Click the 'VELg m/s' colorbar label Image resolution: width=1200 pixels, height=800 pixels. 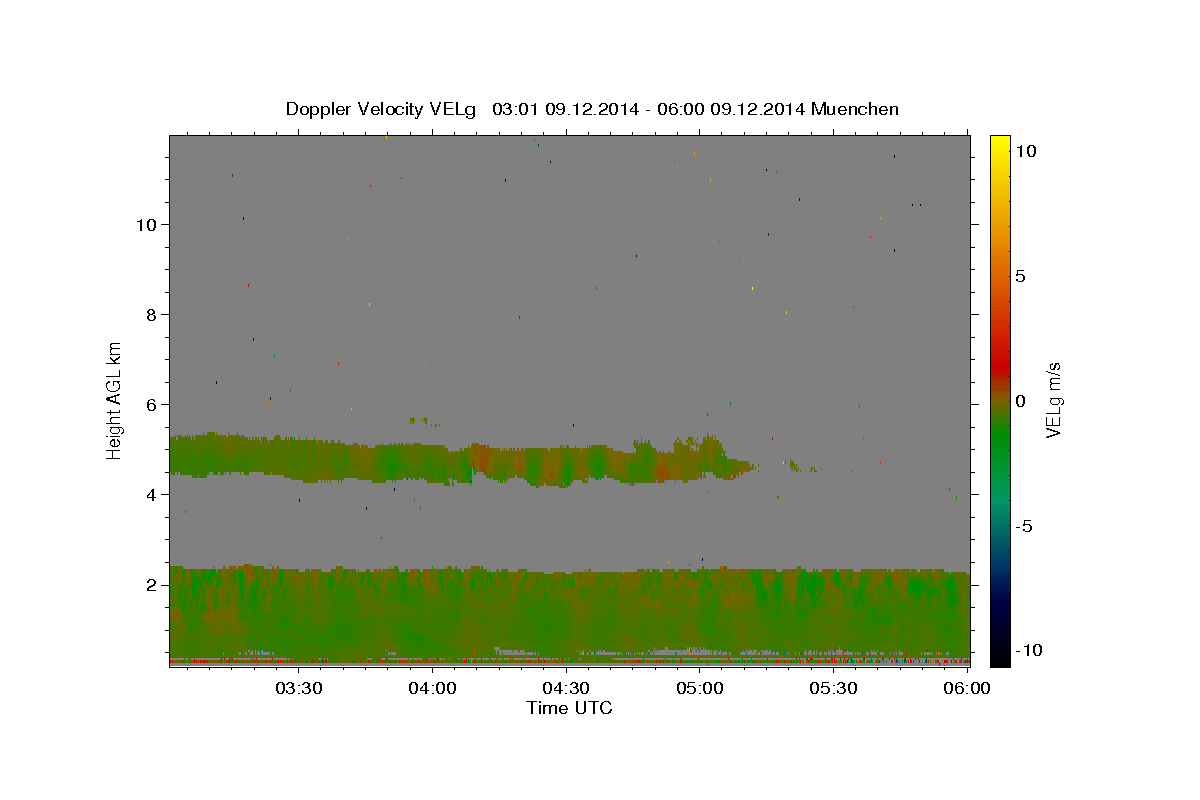1053,399
